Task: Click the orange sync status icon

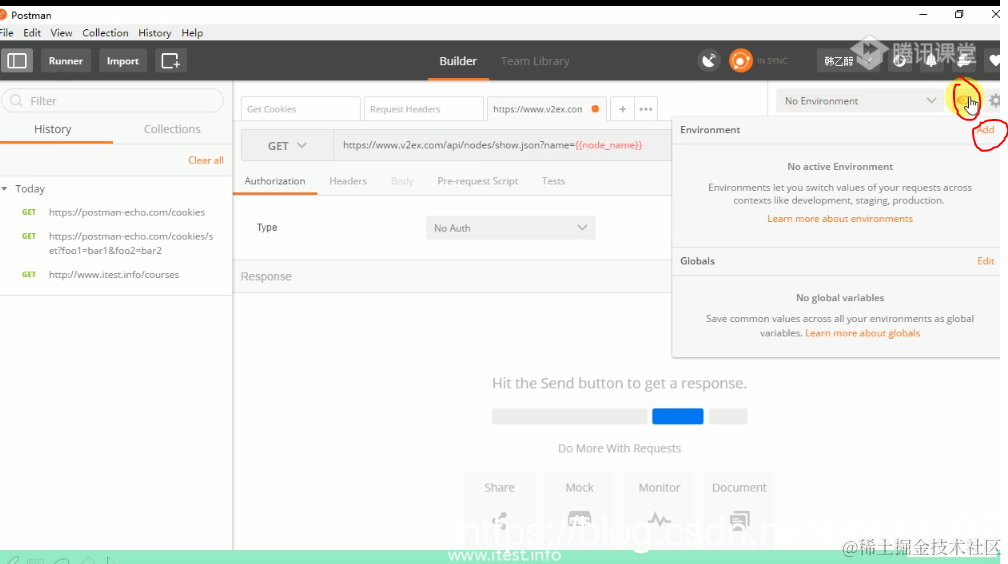Action: coord(741,61)
